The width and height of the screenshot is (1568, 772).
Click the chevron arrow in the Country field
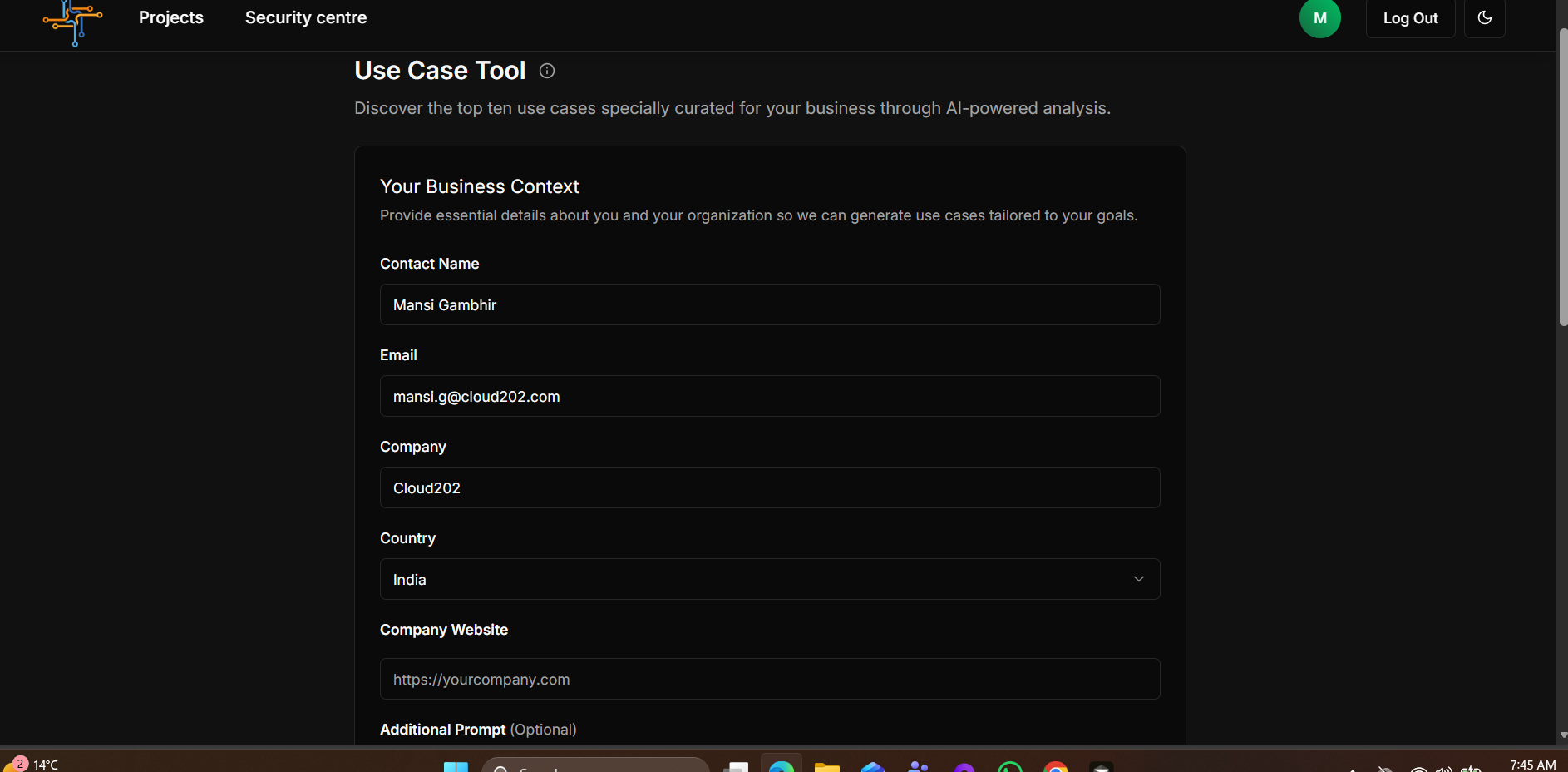1138,579
